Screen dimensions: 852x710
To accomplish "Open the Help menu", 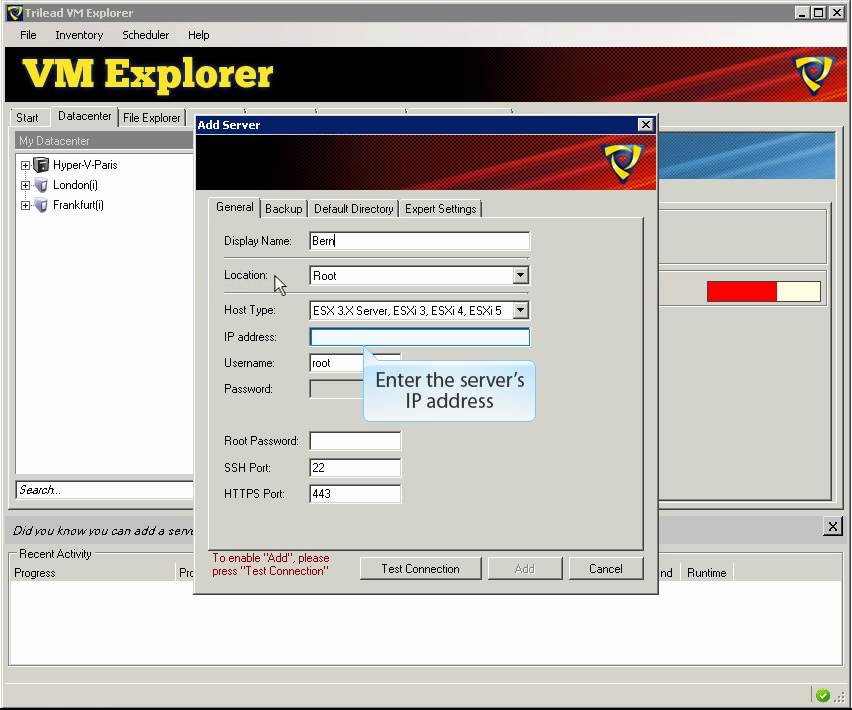I will pyautogui.click(x=198, y=35).
